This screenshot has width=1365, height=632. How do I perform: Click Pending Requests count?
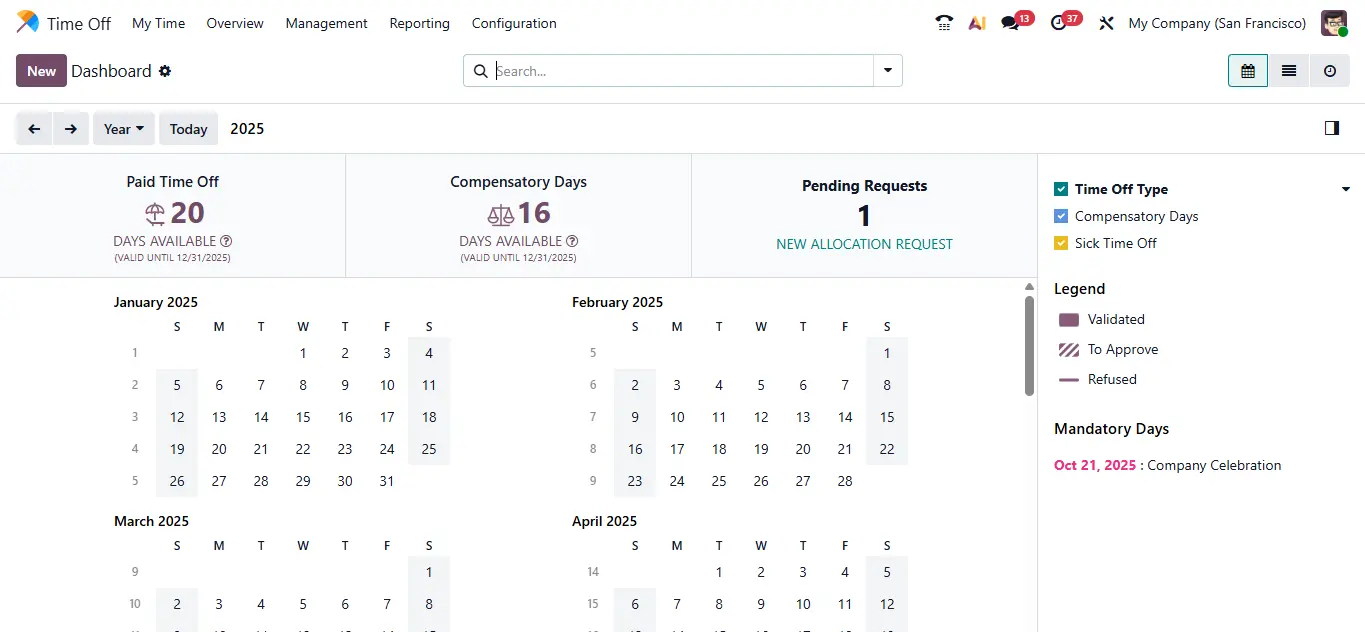(864, 215)
